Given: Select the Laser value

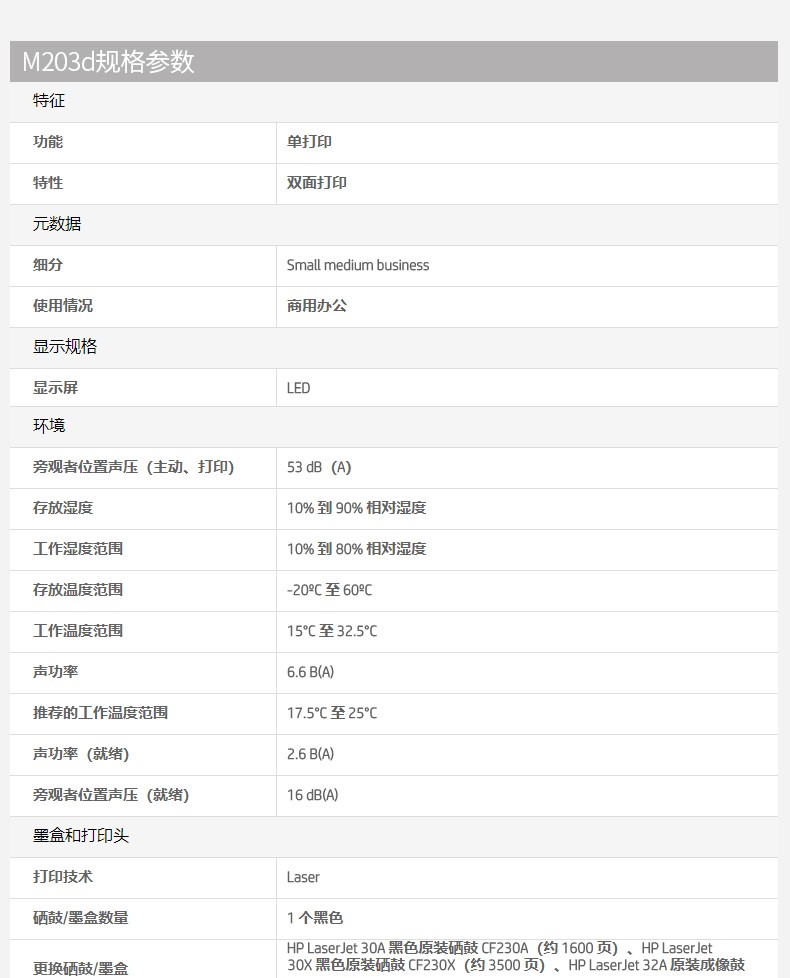Looking at the screenshot, I should tap(303, 877).
